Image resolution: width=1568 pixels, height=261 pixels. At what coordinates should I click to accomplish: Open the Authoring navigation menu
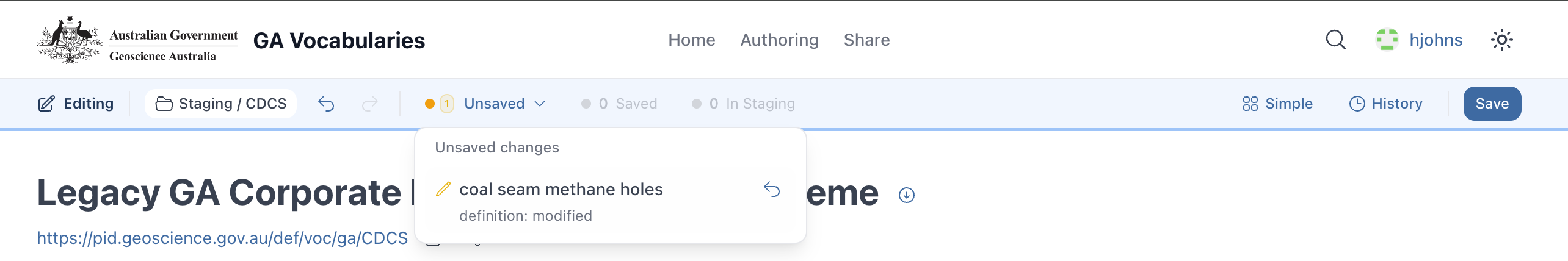(x=779, y=40)
